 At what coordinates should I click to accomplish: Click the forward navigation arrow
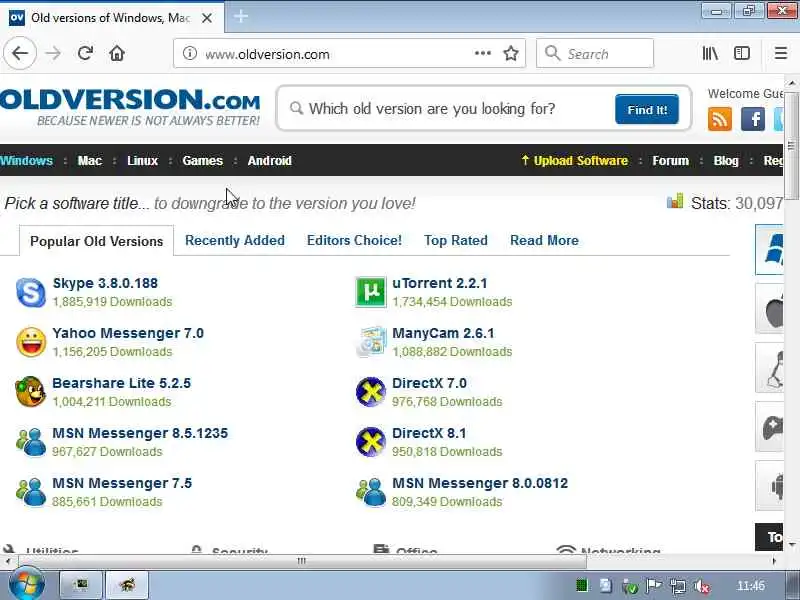[53, 53]
